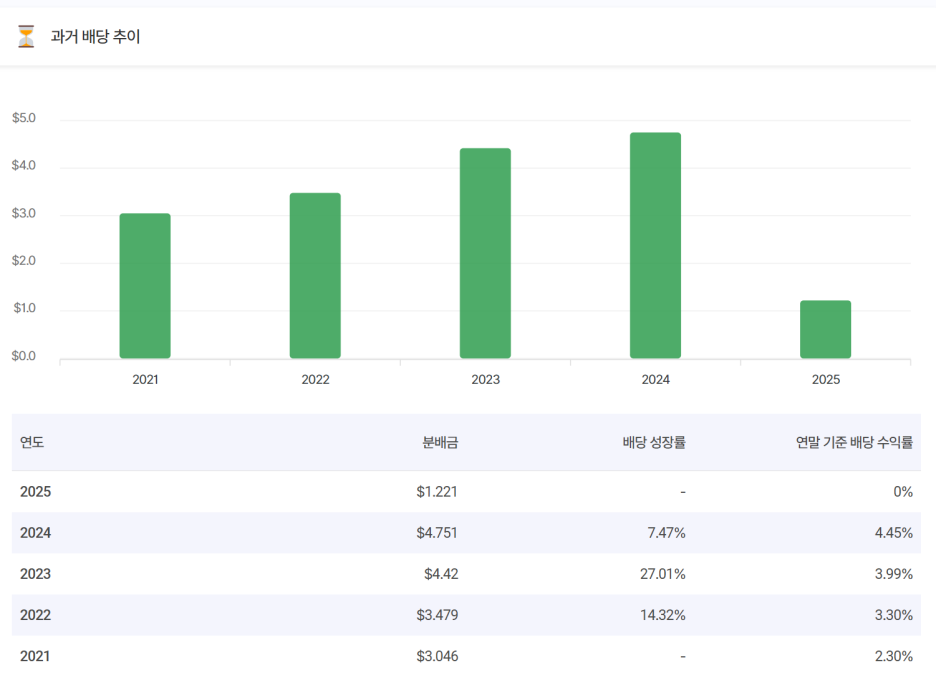Click the 2024 dividend bar in chart

[x=655, y=245]
